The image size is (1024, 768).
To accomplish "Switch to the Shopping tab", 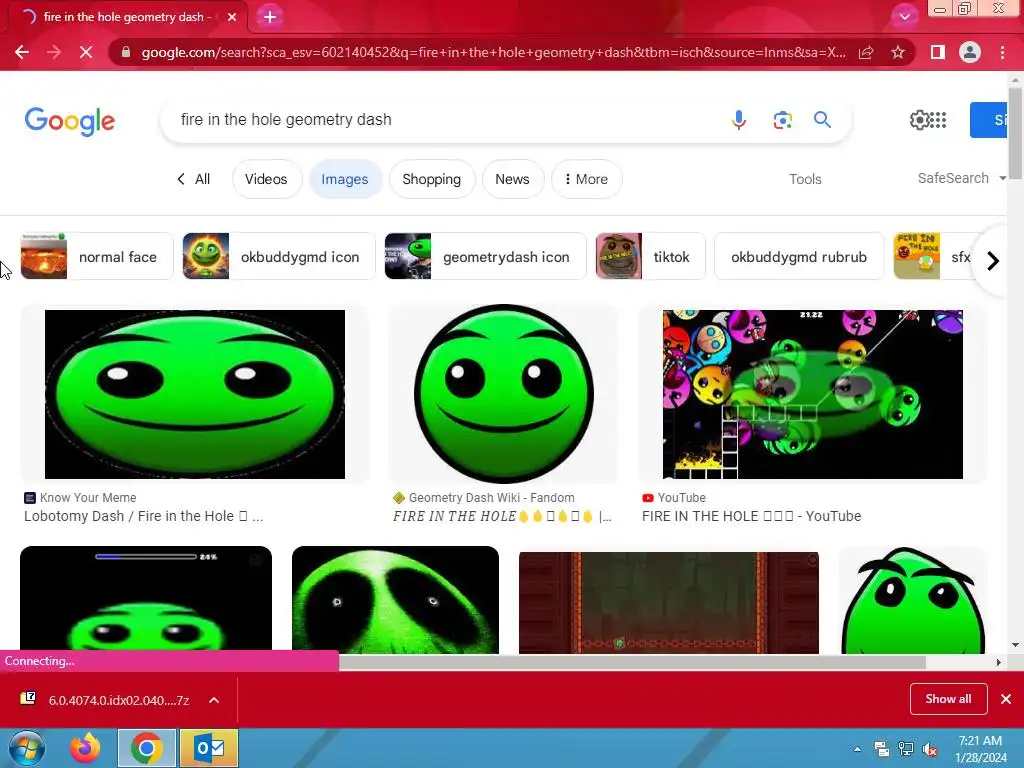I will pos(432,179).
